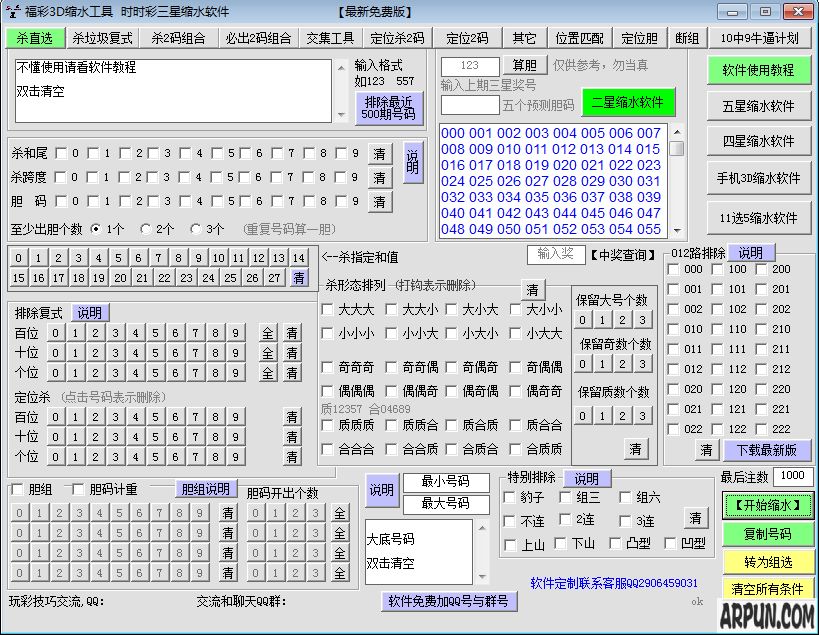Start shrinking with 【开始缩水】 button
The width and height of the screenshot is (819, 635).
point(768,505)
